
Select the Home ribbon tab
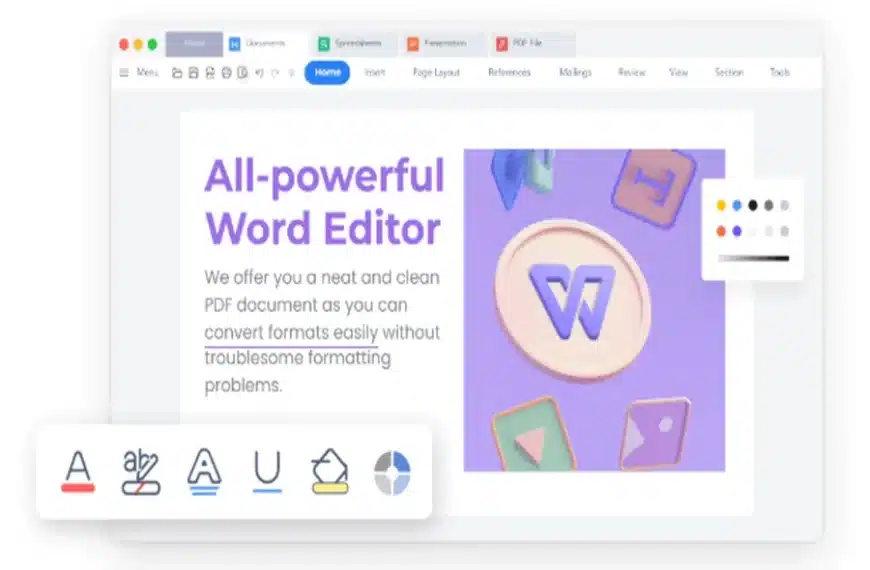pyautogui.click(x=327, y=73)
